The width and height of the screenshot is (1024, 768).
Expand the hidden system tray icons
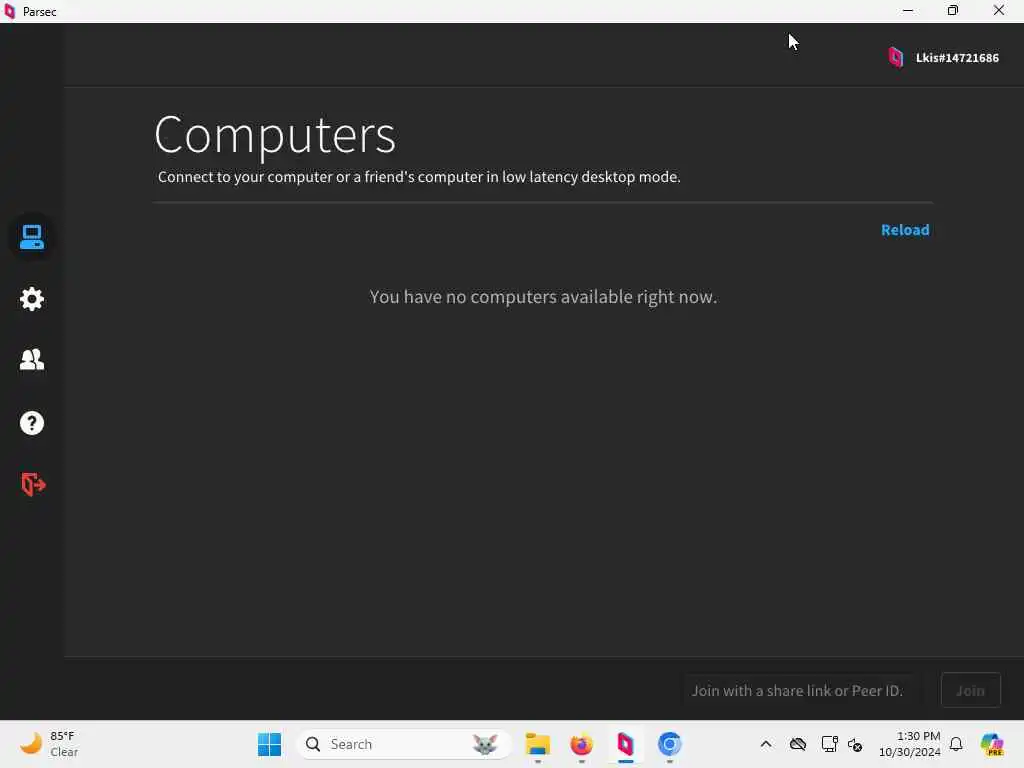coord(766,744)
